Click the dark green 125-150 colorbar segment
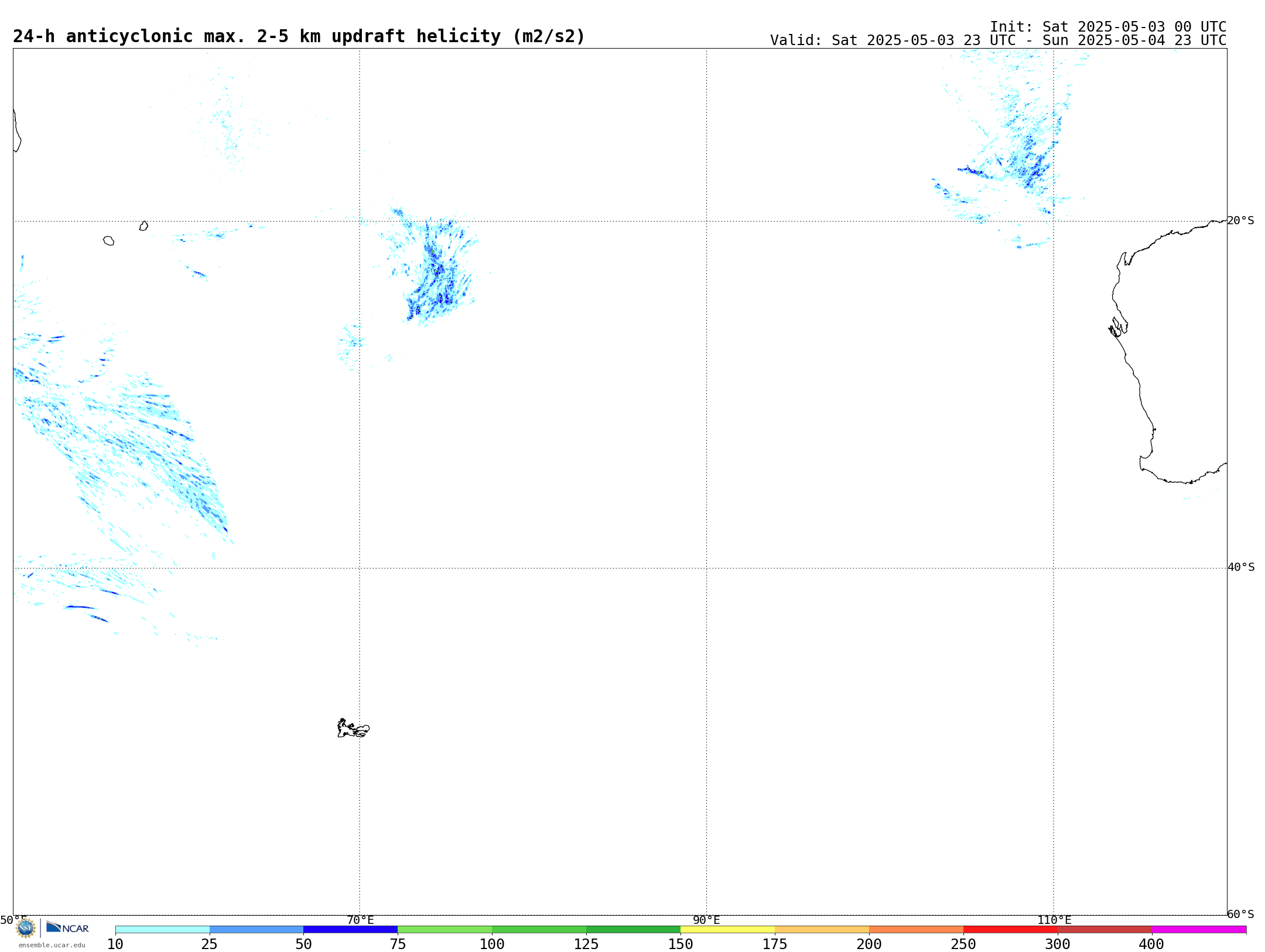 [x=633, y=930]
